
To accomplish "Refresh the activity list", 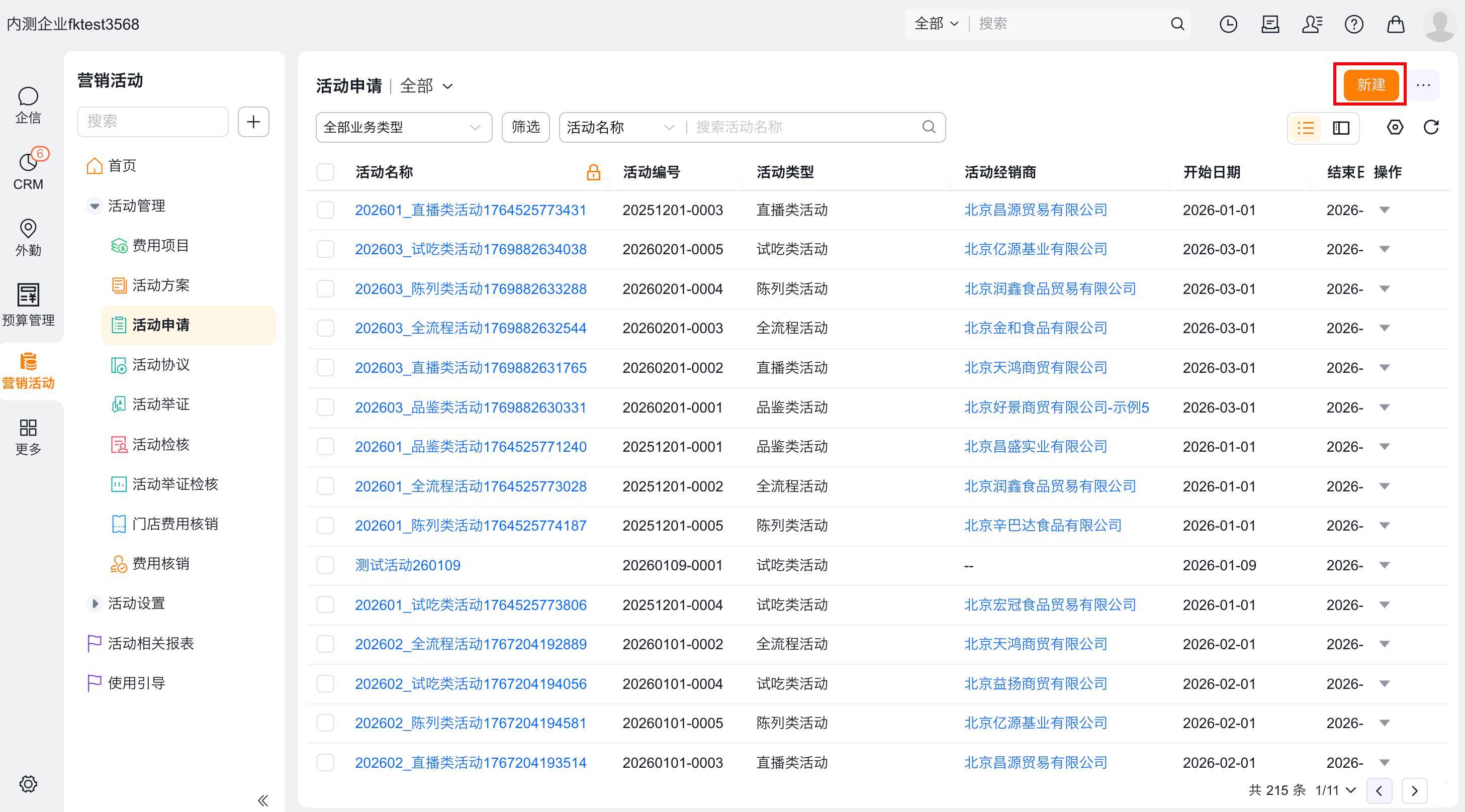I will click(1431, 127).
